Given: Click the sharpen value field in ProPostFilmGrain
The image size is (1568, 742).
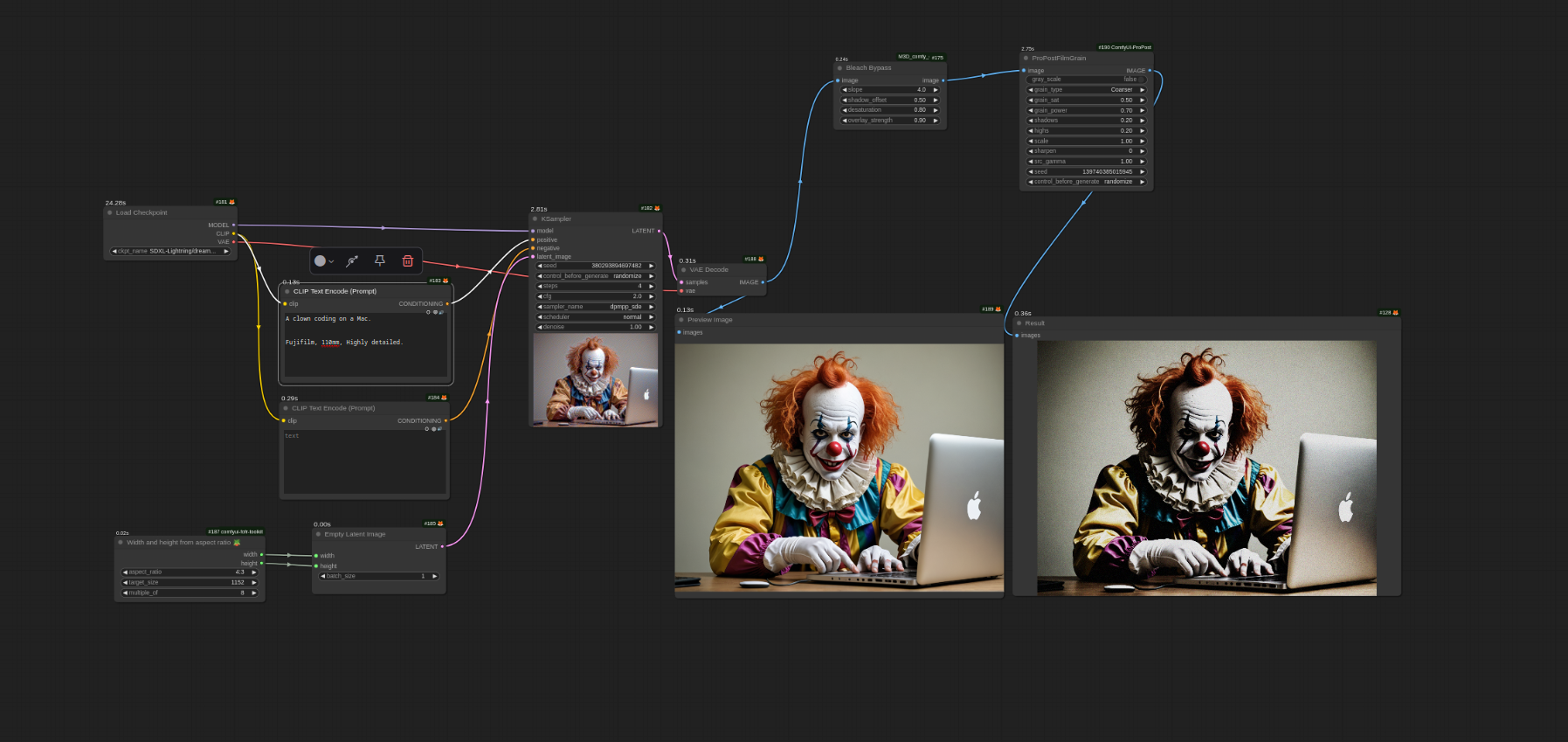Looking at the screenshot, I should click(x=1087, y=151).
